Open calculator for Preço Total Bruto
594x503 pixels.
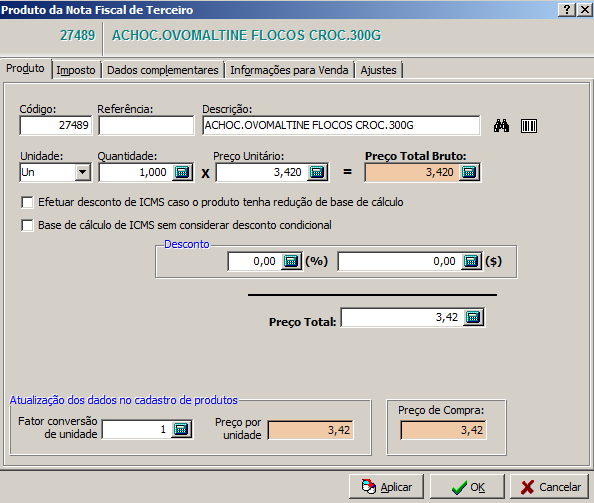pos(469,172)
